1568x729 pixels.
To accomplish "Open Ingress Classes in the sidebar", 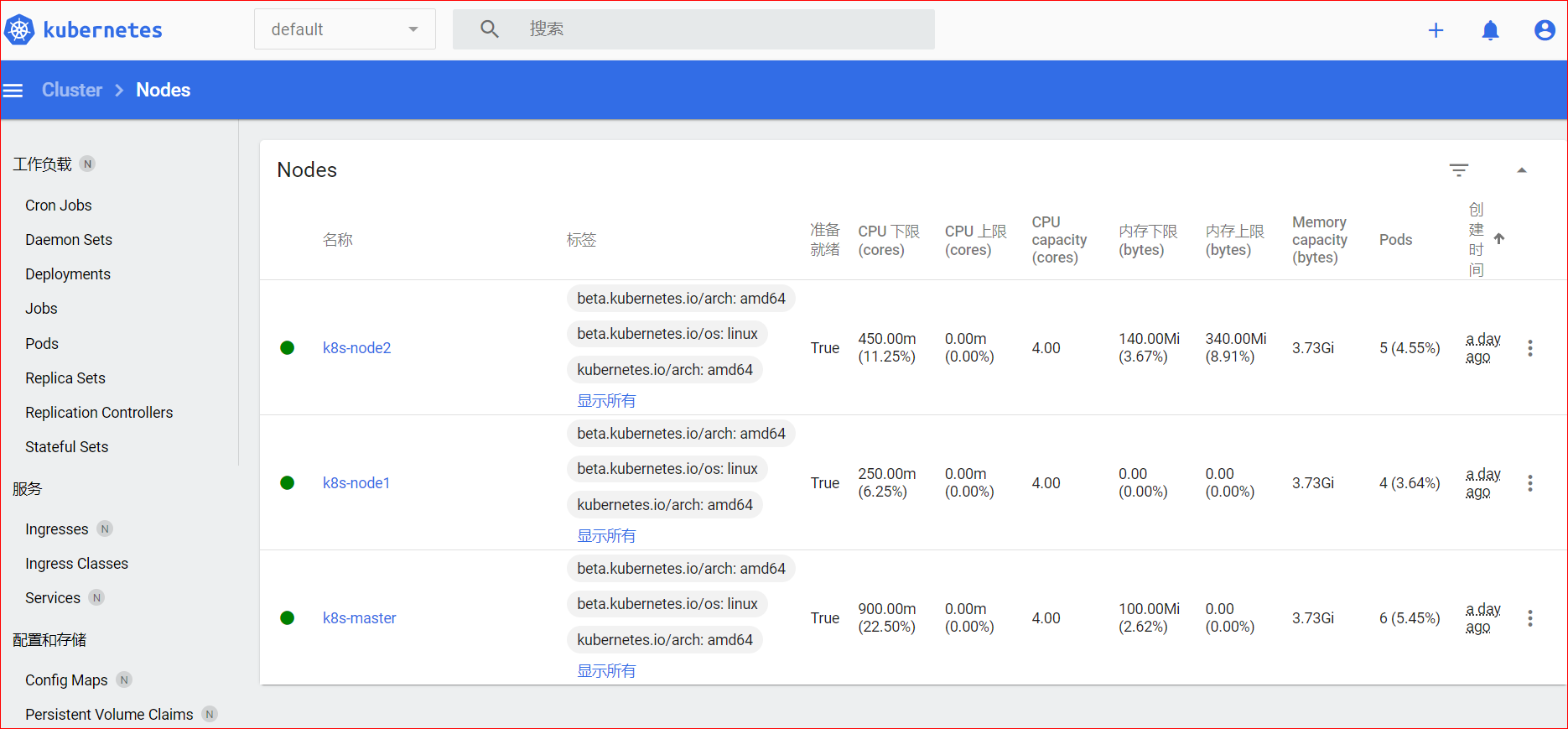I will coord(77,564).
